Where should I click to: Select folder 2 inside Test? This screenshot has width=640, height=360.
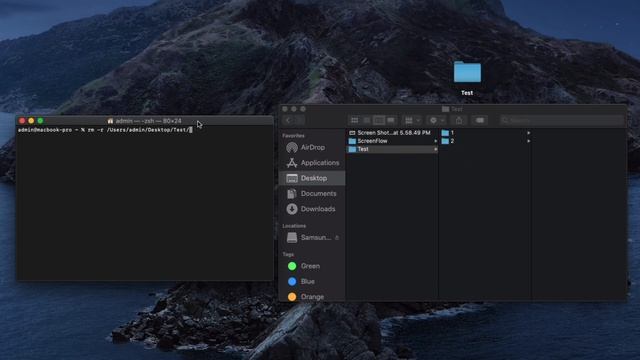coord(485,141)
